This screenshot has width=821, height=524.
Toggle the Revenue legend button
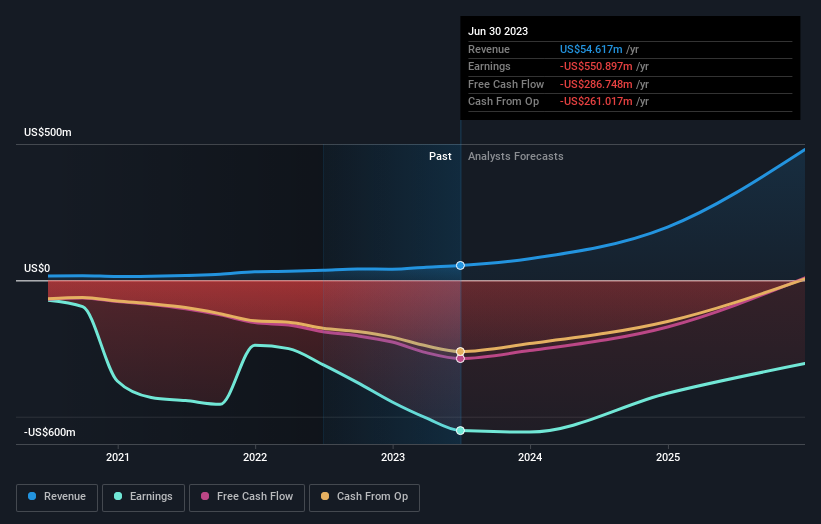pyautogui.click(x=57, y=497)
